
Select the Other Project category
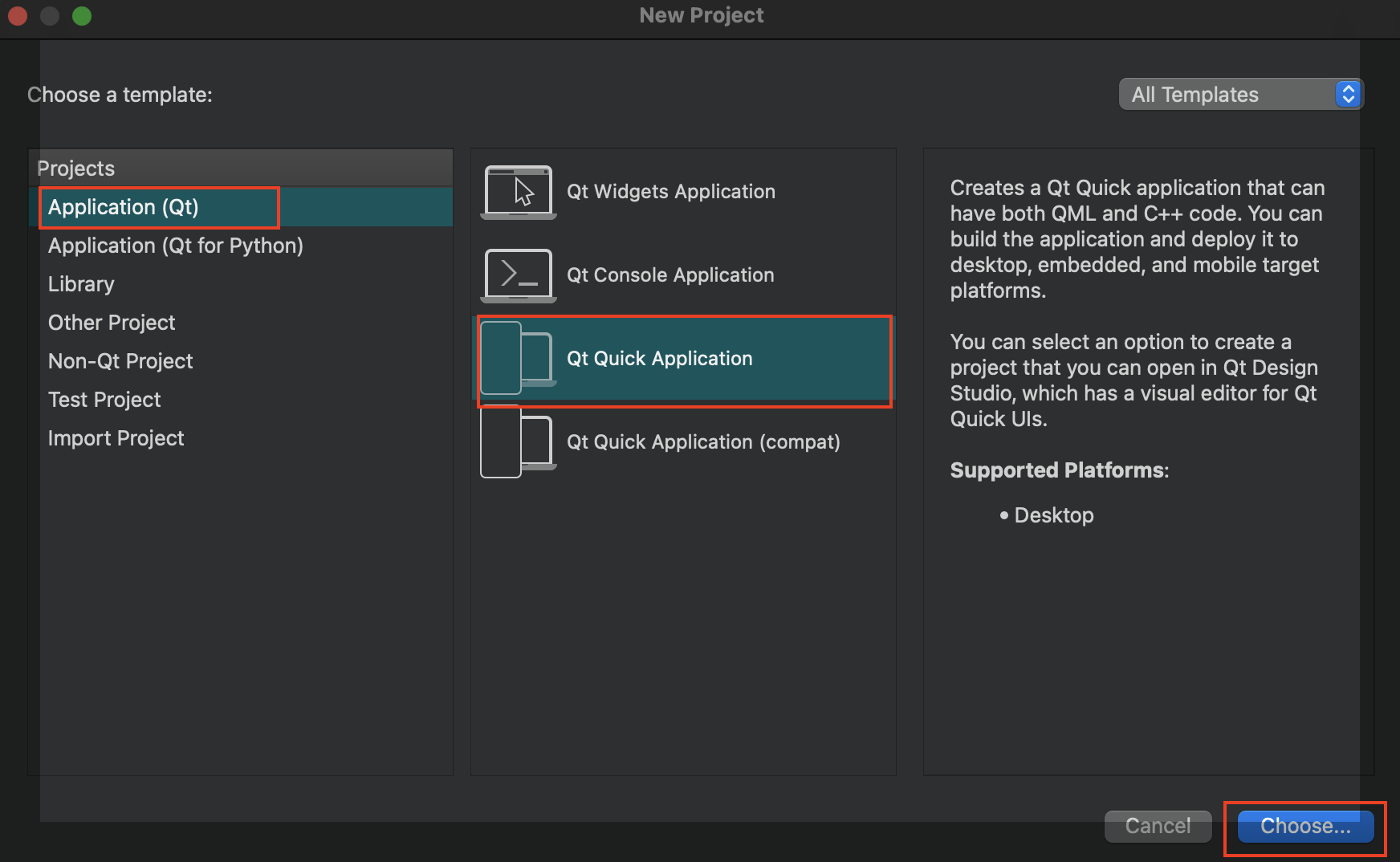coord(112,323)
